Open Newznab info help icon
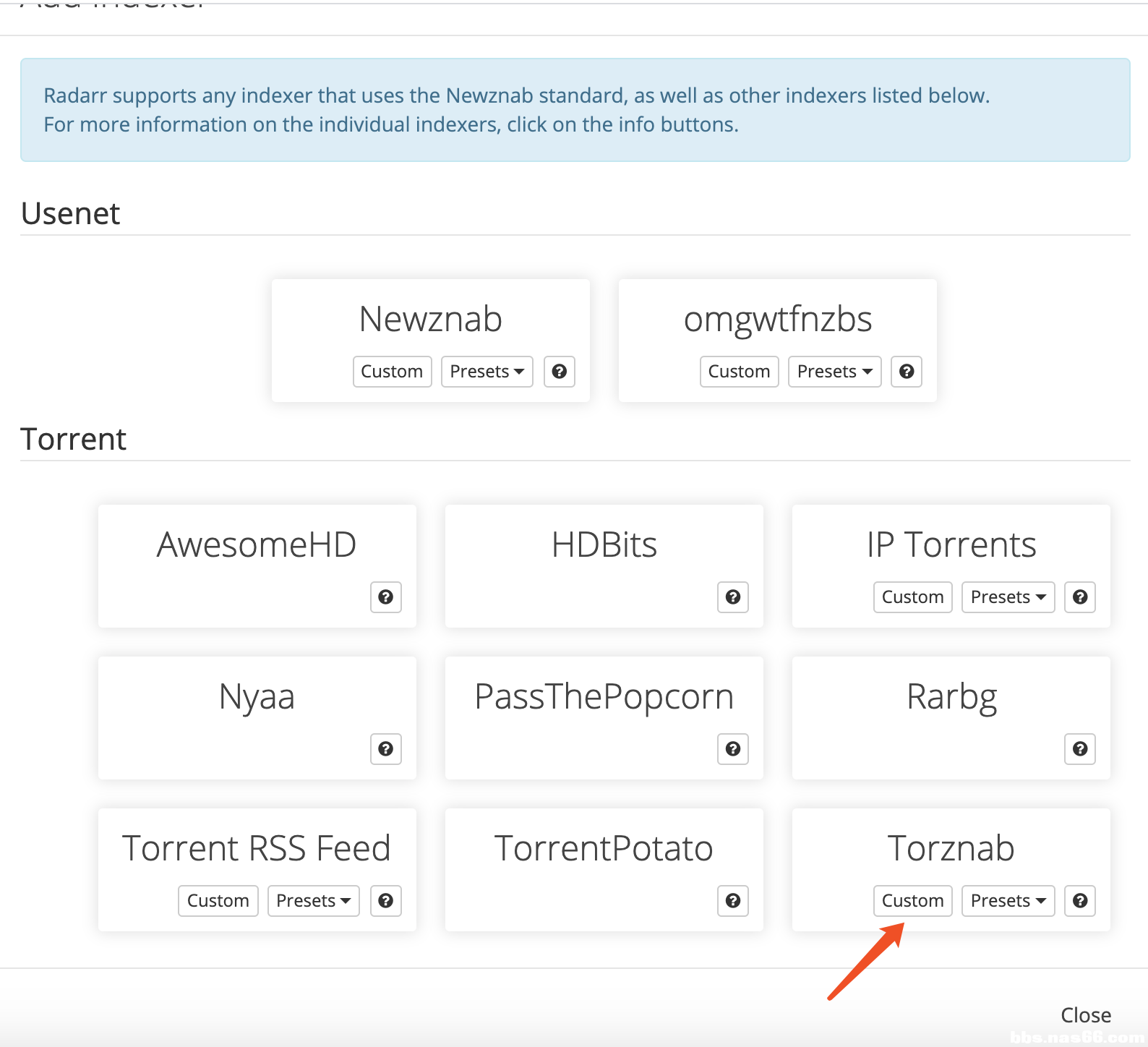1148x1047 pixels. 560,372
